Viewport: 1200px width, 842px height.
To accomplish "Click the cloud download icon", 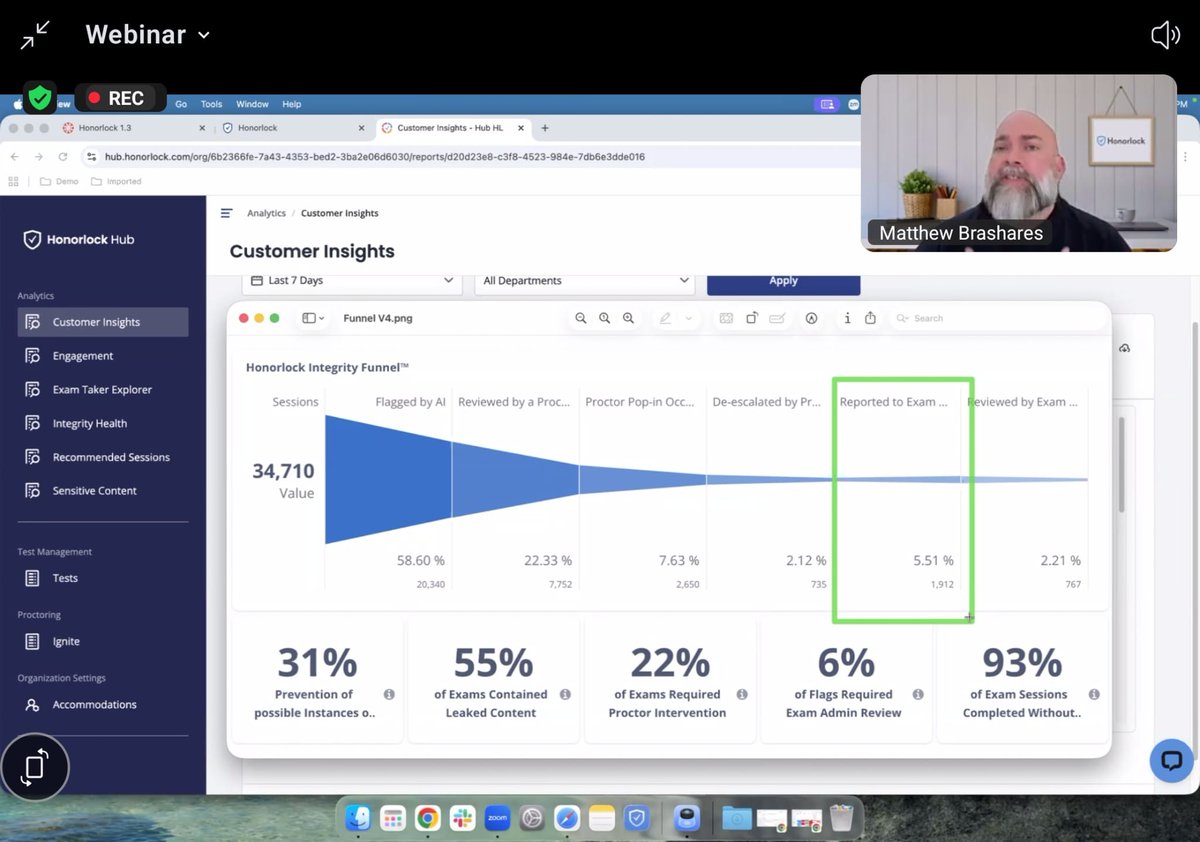I will point(1125,348).
